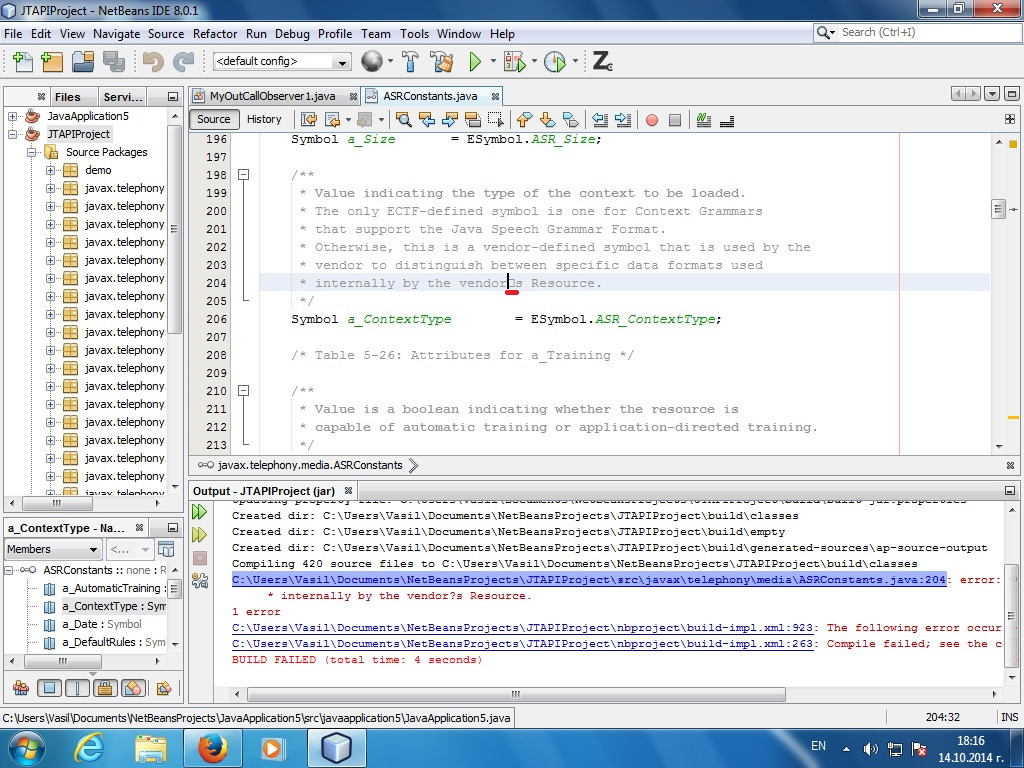Re-run the build with green double-arrow
The width and height of the screenshot is (1024, 768).
[x=200, y=512]
